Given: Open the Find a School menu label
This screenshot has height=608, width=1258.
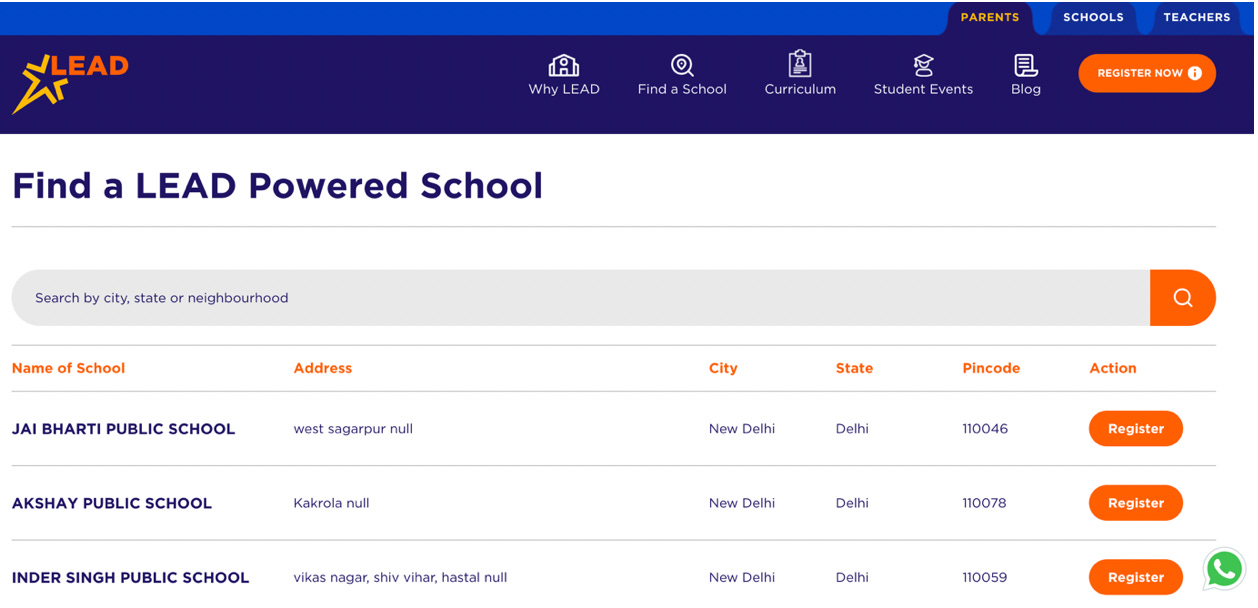Looking at the screenshot, I should point(682,89).
